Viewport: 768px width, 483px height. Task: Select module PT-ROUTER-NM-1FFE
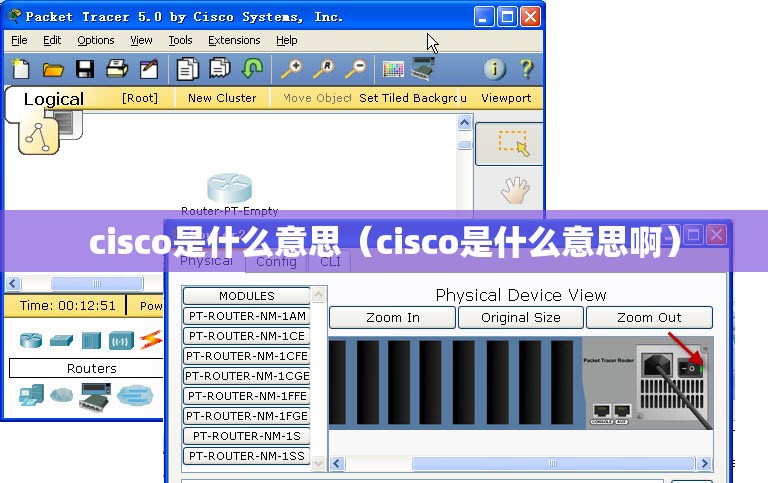247,396
